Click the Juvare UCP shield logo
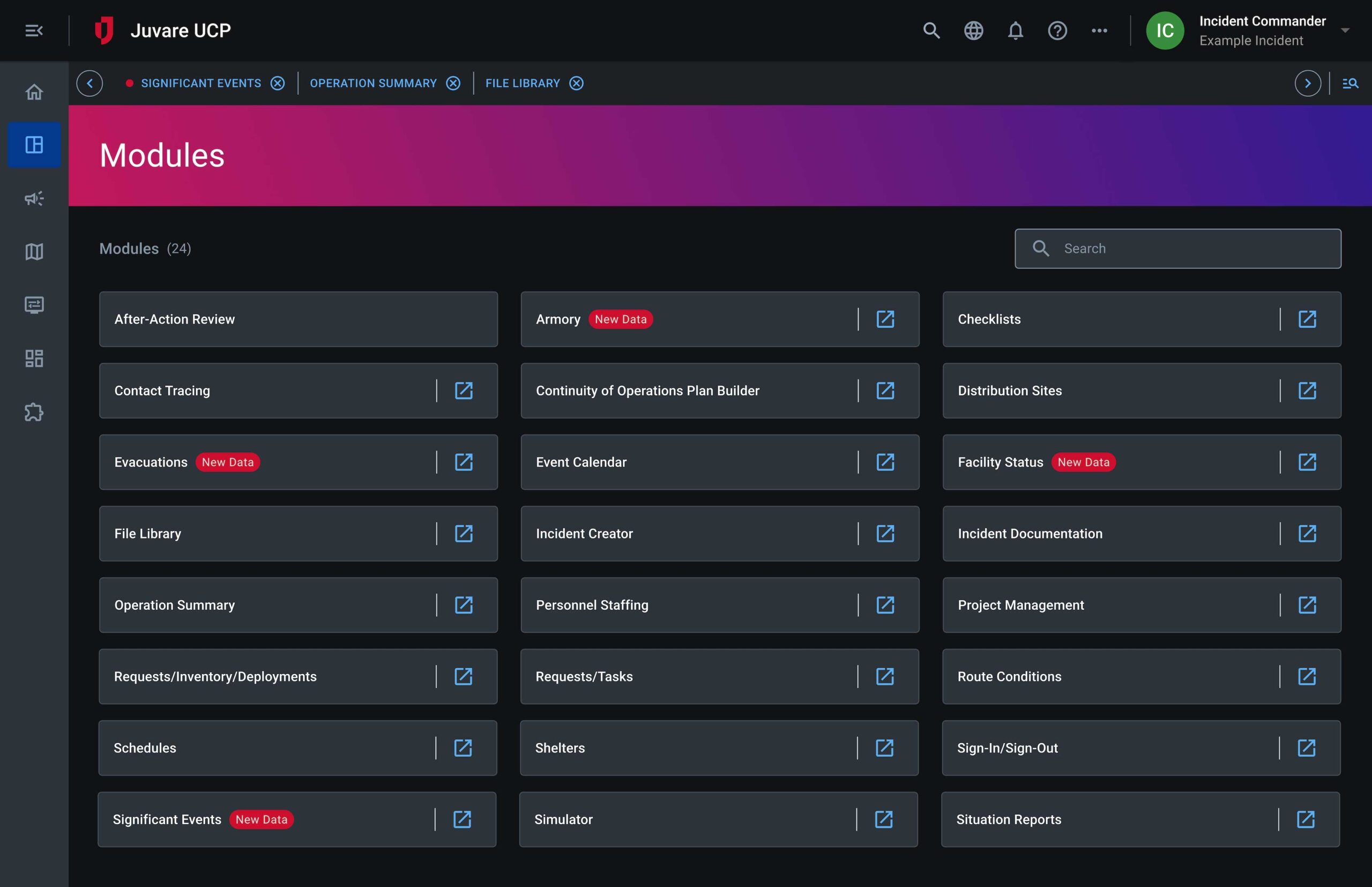The width and height of the screenshot is (1372, 887). [x=105, y=31]
